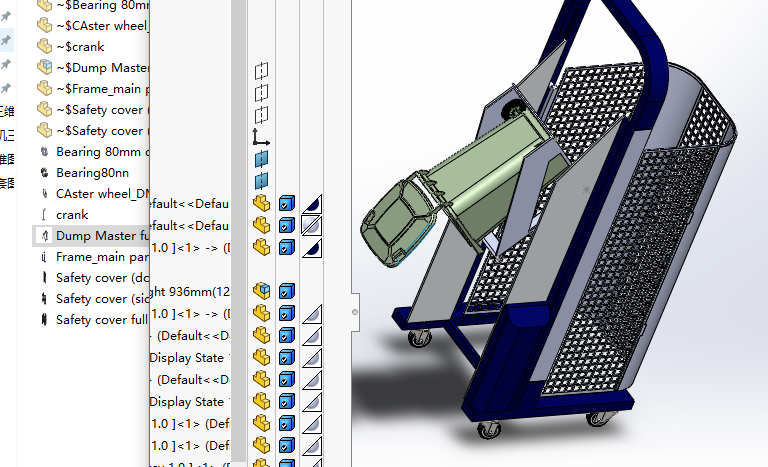768x467 pixels.
Task: Click display mode icon beside the highlighted transparency icon
Action: [287, 225]
